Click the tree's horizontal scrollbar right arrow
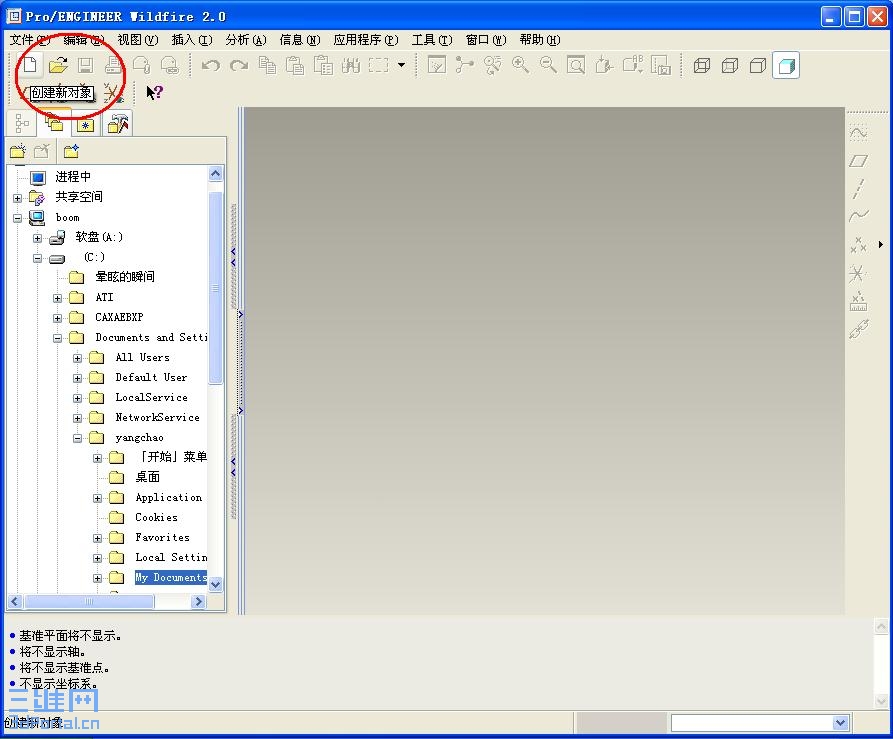The image size is (893, 739). pyautogui.click(x=198, y=601)
